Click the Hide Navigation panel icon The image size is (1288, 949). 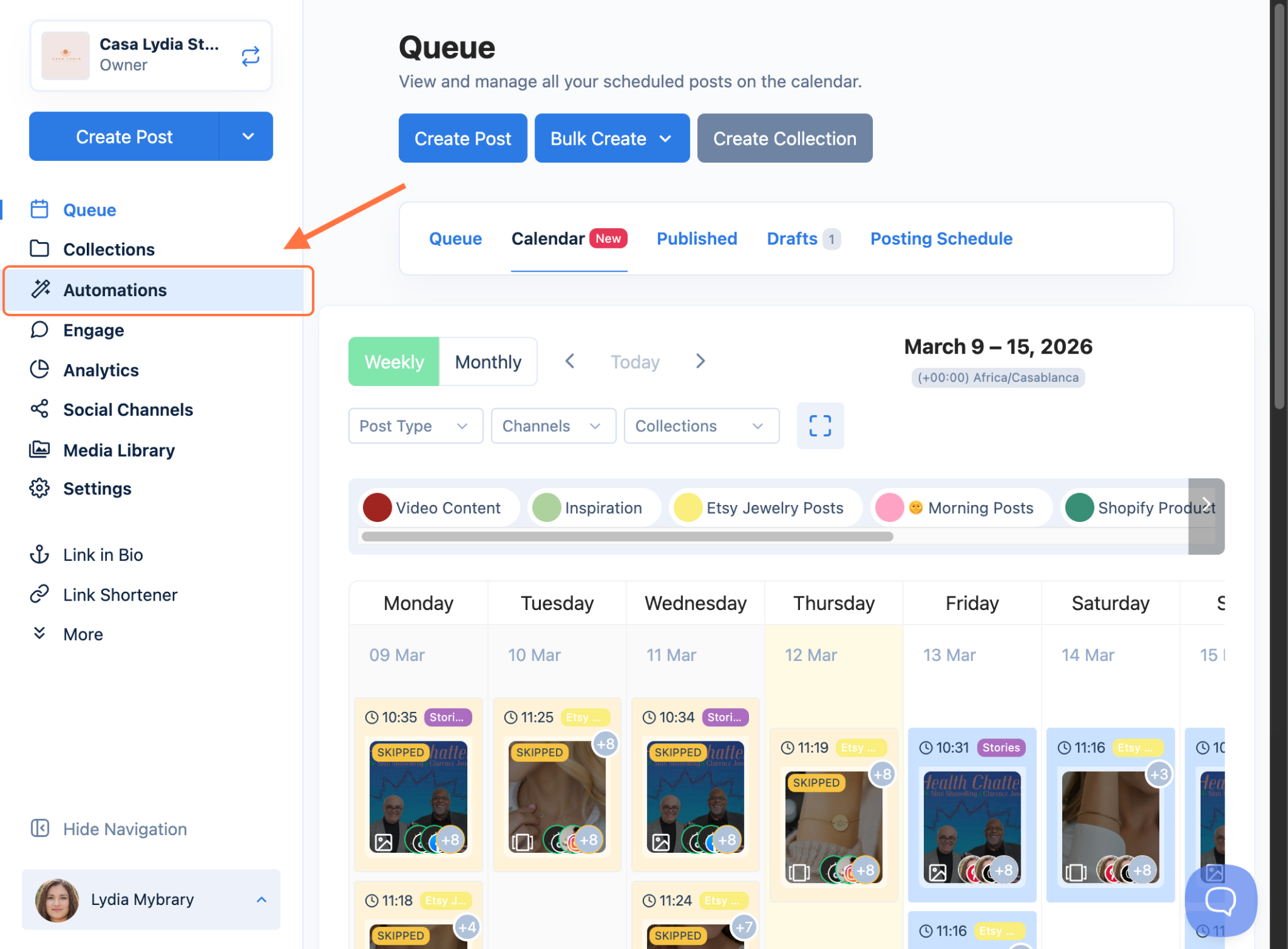tap(40, 828)
